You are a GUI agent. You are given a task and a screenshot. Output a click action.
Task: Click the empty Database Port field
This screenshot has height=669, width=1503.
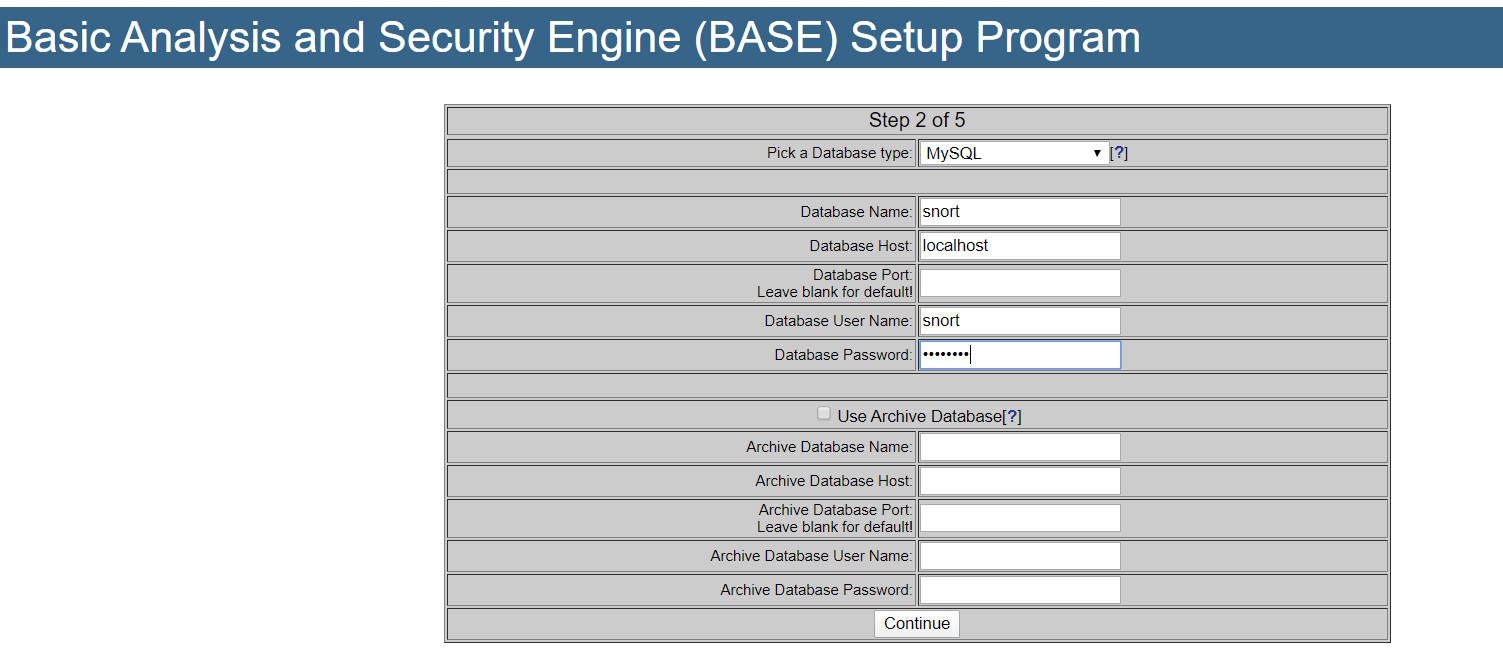point(1019,283)
